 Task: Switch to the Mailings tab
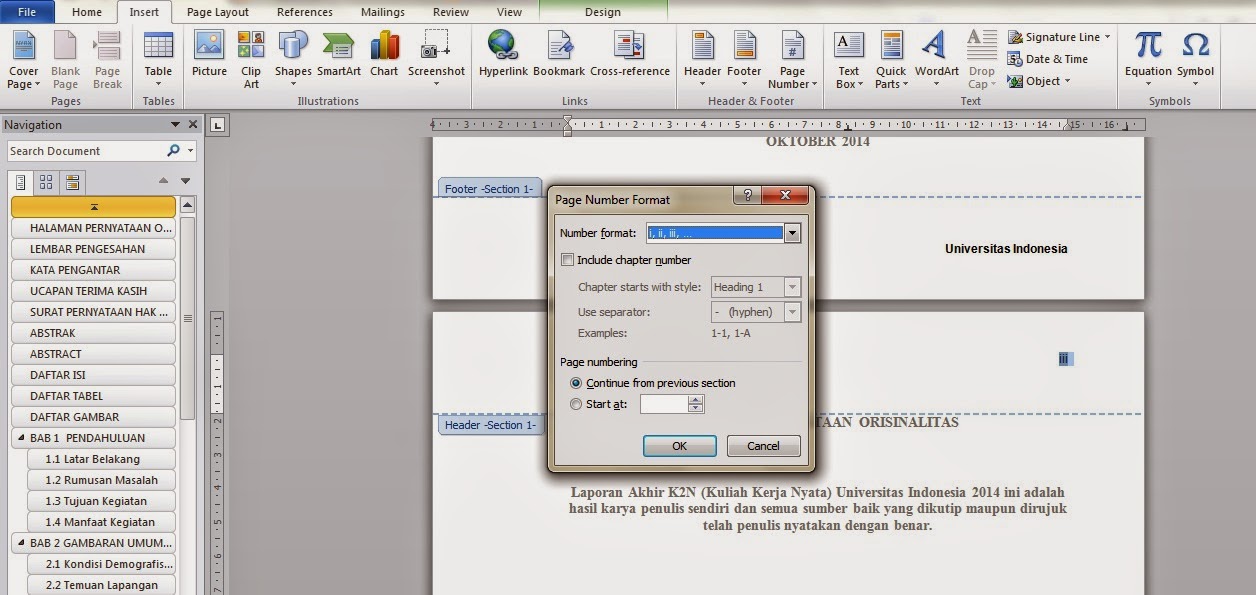click(381, 12)
